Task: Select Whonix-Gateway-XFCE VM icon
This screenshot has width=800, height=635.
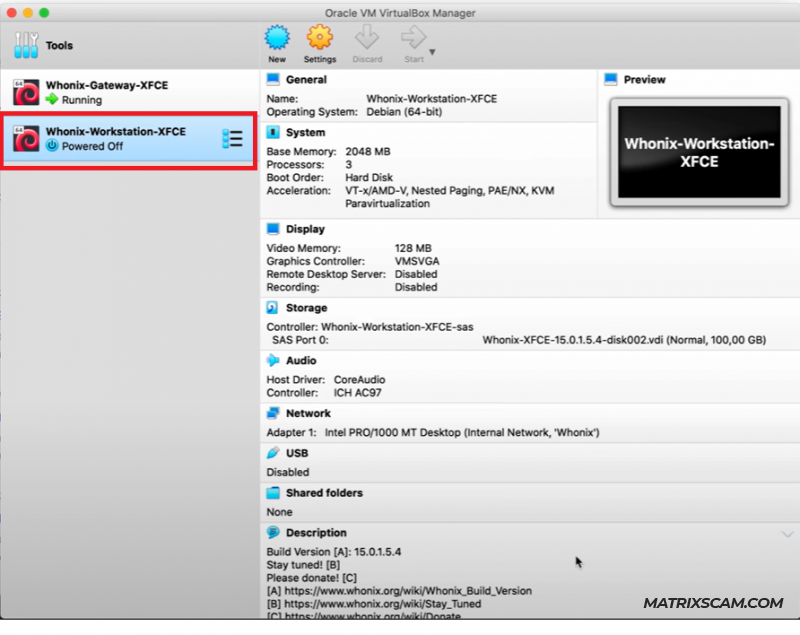Action: (27, 92)
